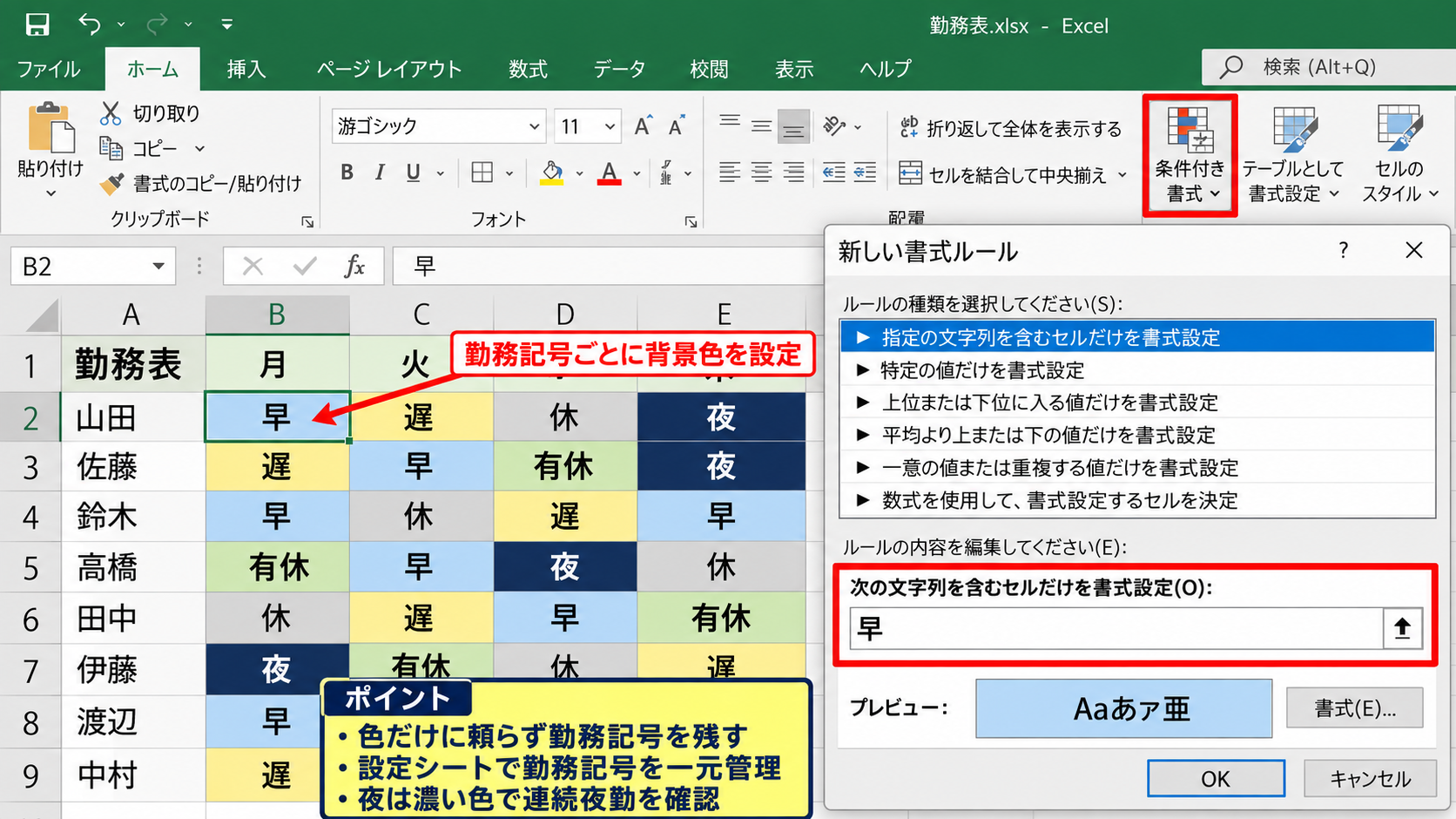The image size is (1456, 819).
Task: Click the fill color paint bucket
Action: pyautogui.click(x=551, y=173)
